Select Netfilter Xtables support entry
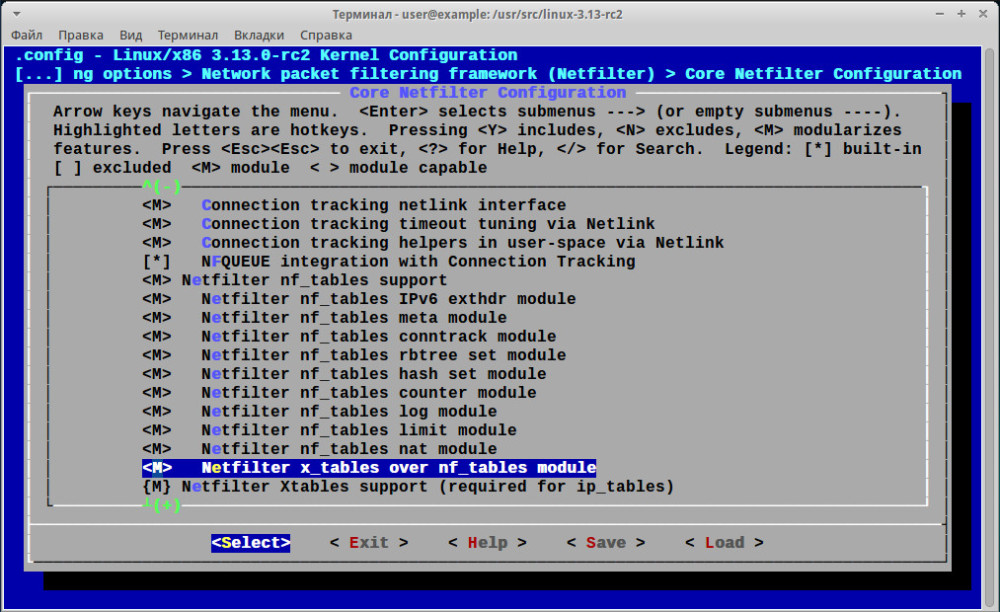 pos(427,487)
